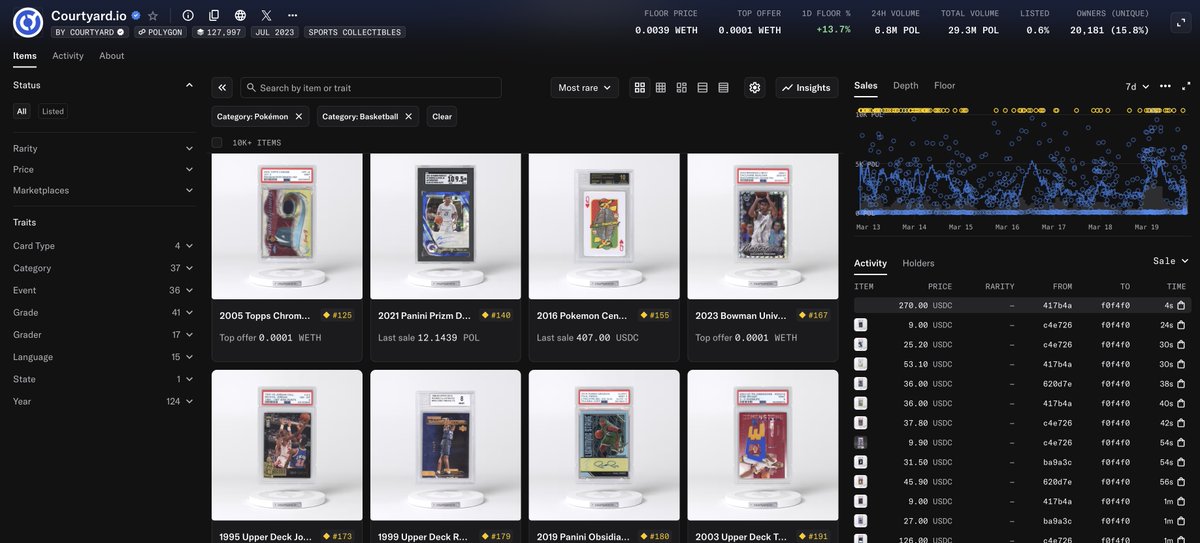Open the Holders tab
This screenshot has height=543, width=1200.
click(x=918, y=263)
